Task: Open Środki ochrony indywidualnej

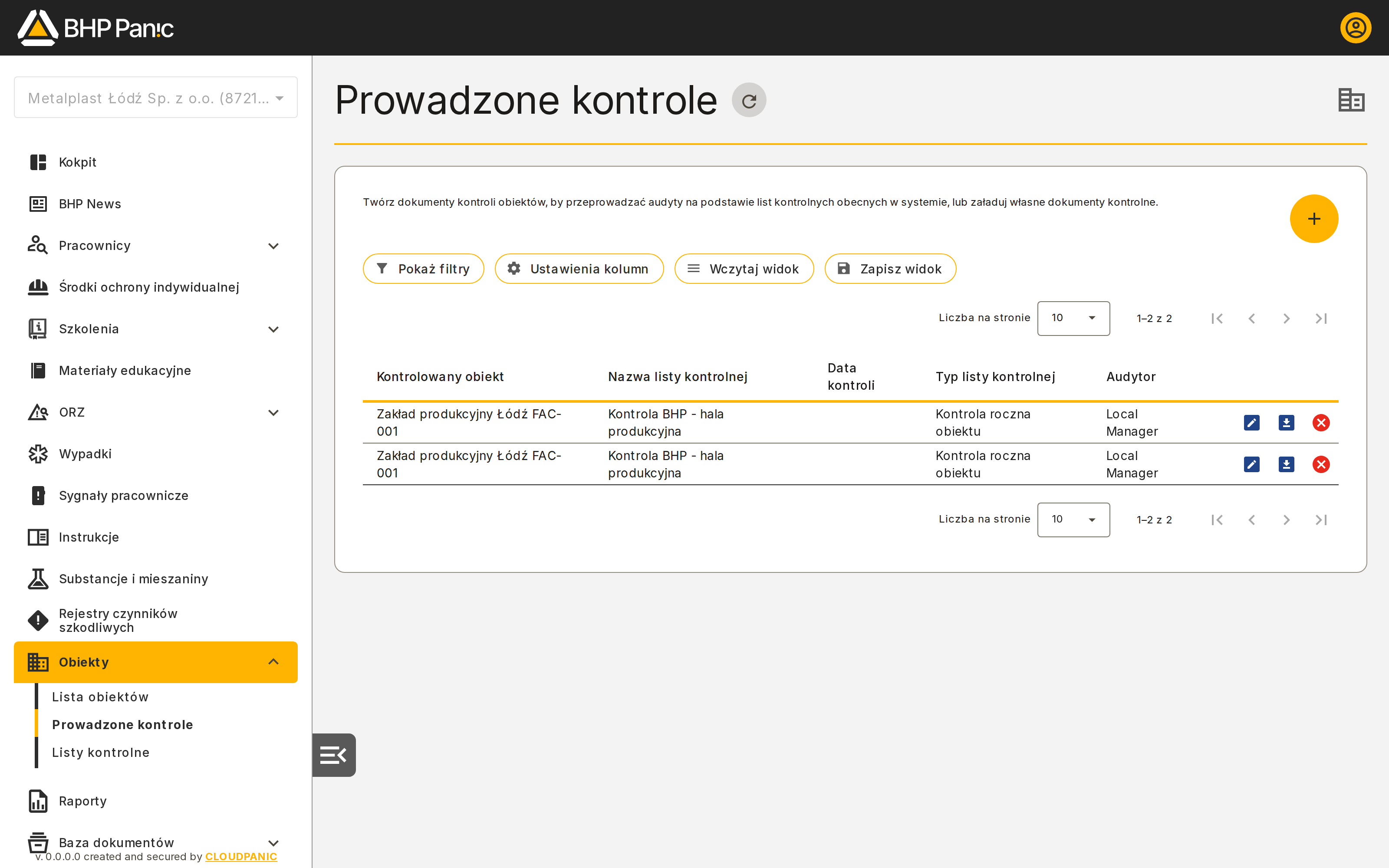Action: pyautogui.click(x=155, y=287)
